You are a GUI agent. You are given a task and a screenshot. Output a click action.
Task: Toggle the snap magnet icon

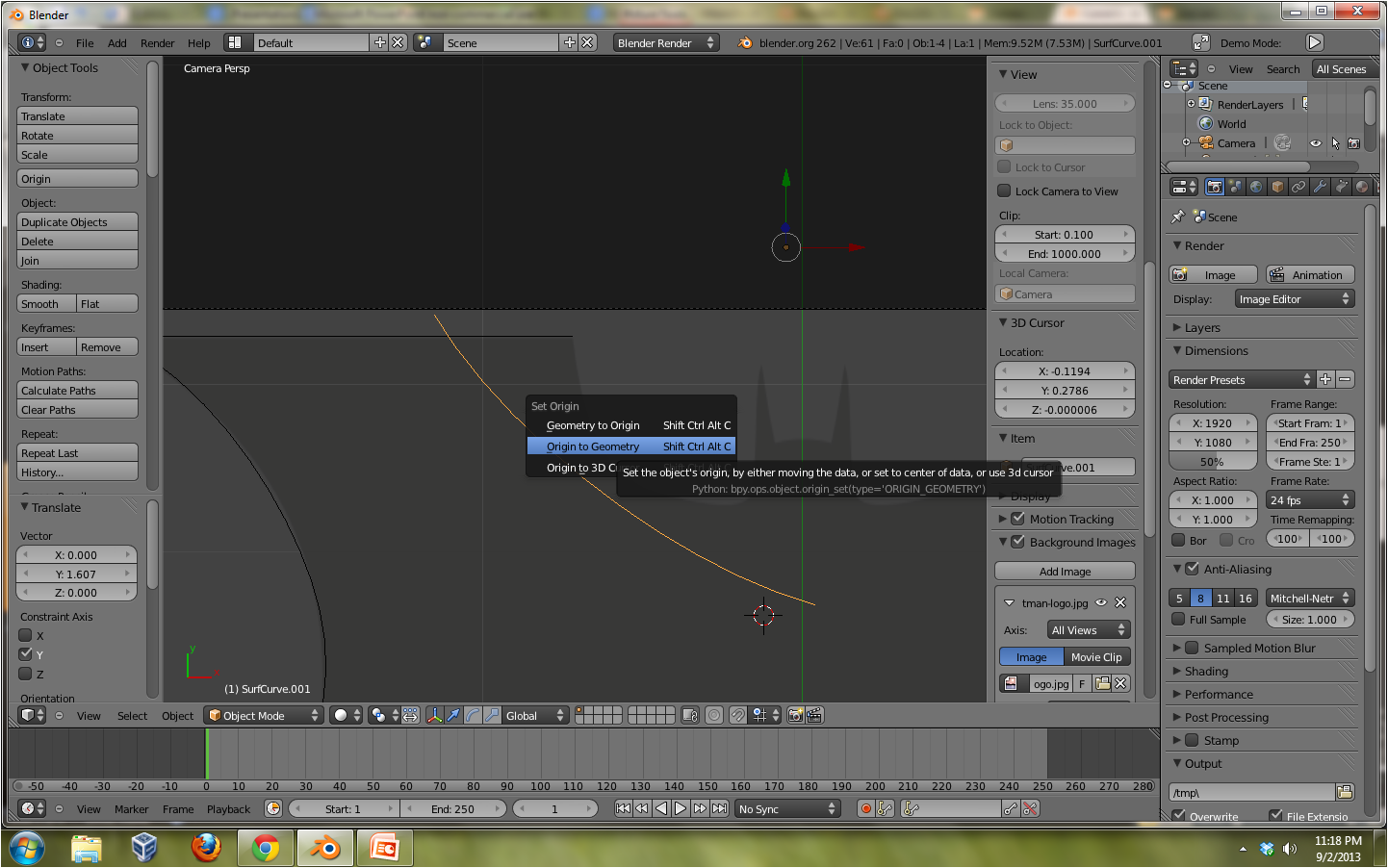click(737, 715)
